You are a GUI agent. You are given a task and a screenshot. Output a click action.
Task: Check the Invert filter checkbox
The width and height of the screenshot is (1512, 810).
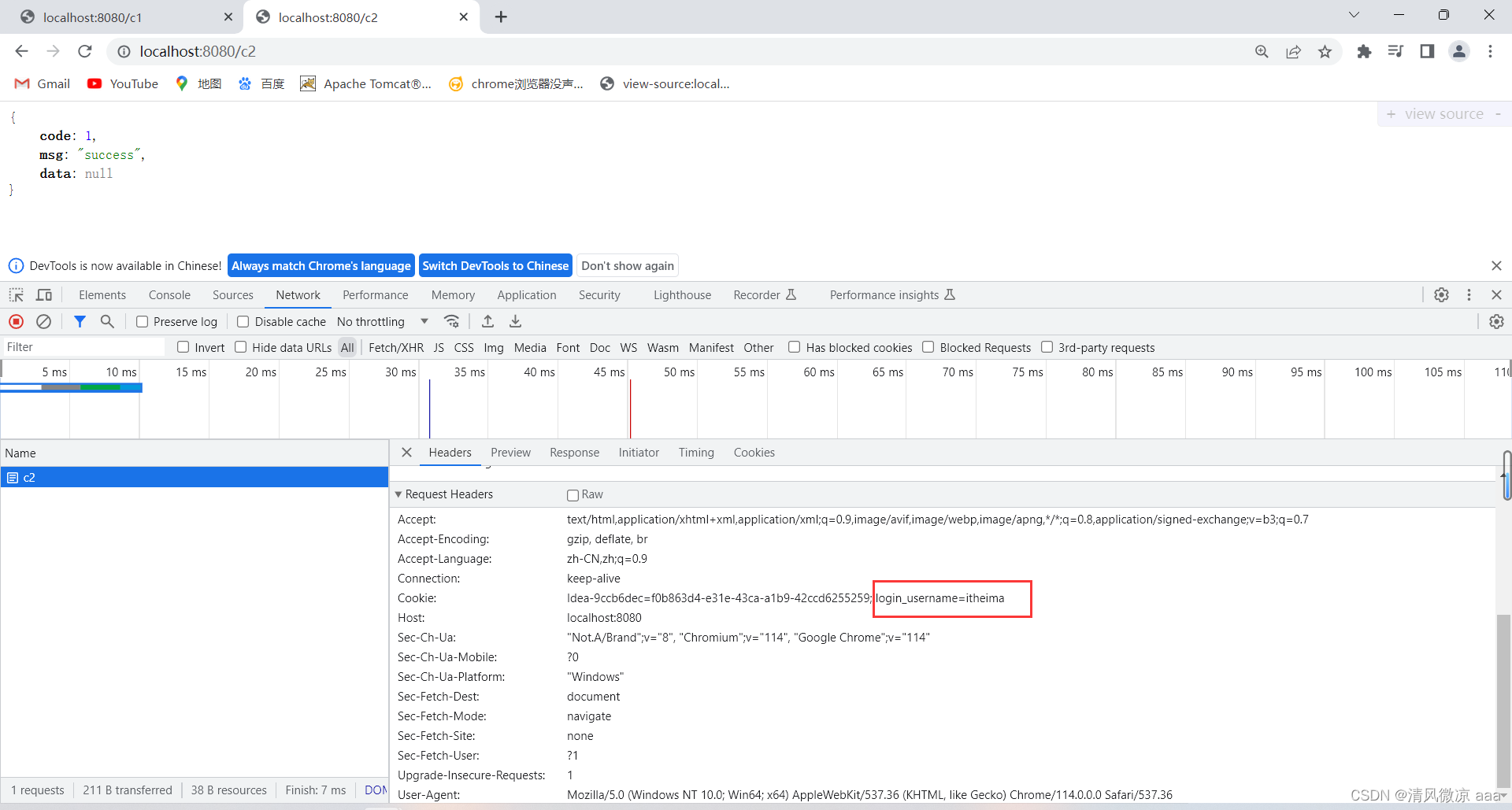pos(183,347)
